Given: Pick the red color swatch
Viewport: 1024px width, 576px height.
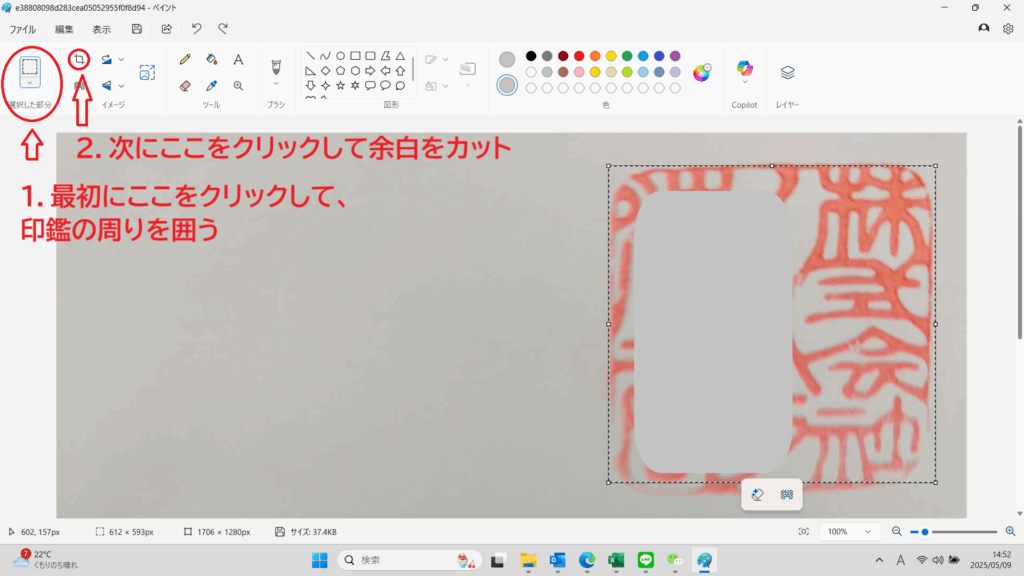Looking at the screenshot, I should click(579, 56).
